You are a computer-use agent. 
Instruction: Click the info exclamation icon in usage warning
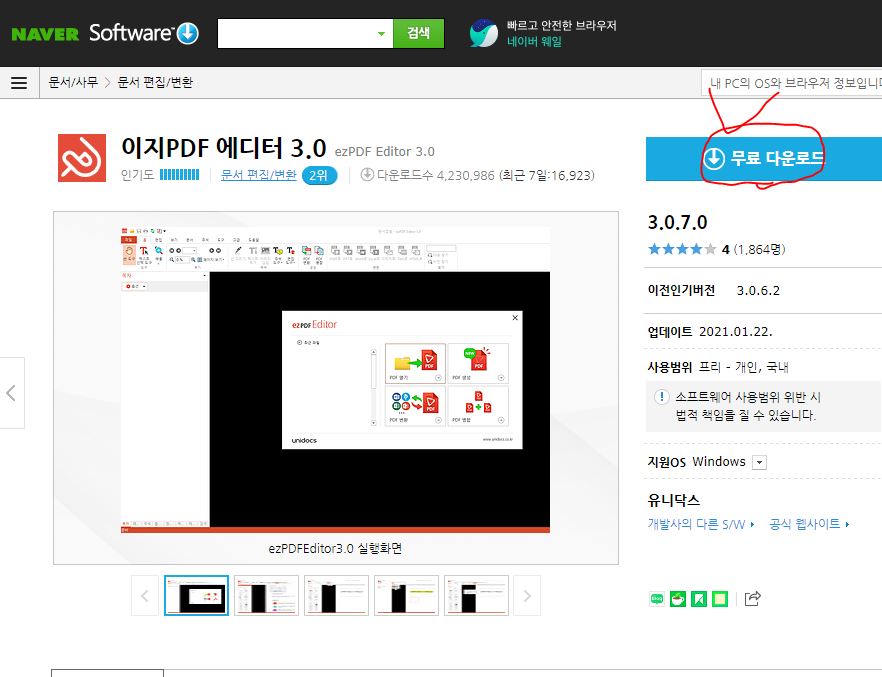[x=662, y=397]
